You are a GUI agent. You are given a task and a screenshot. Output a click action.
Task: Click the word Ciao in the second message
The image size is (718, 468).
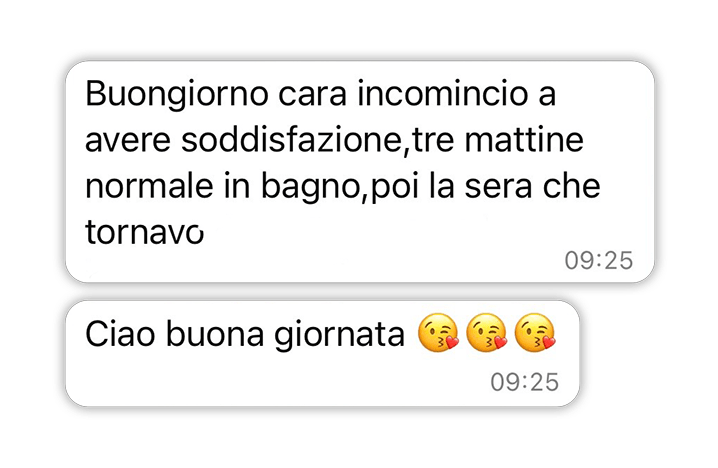tap(120, 334)
